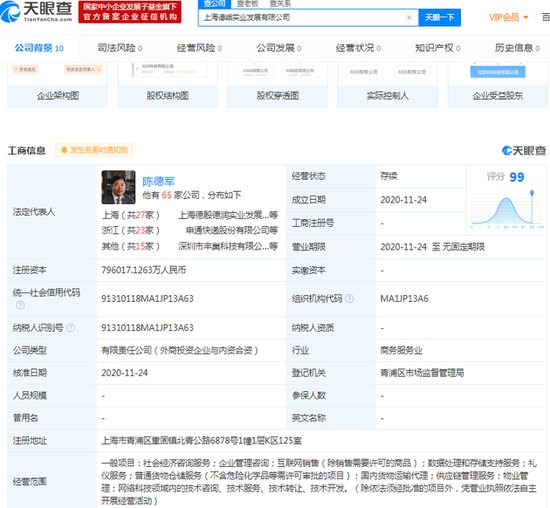Click the 65 companies count link
The image size is (550, 508).
coord(167,195)
